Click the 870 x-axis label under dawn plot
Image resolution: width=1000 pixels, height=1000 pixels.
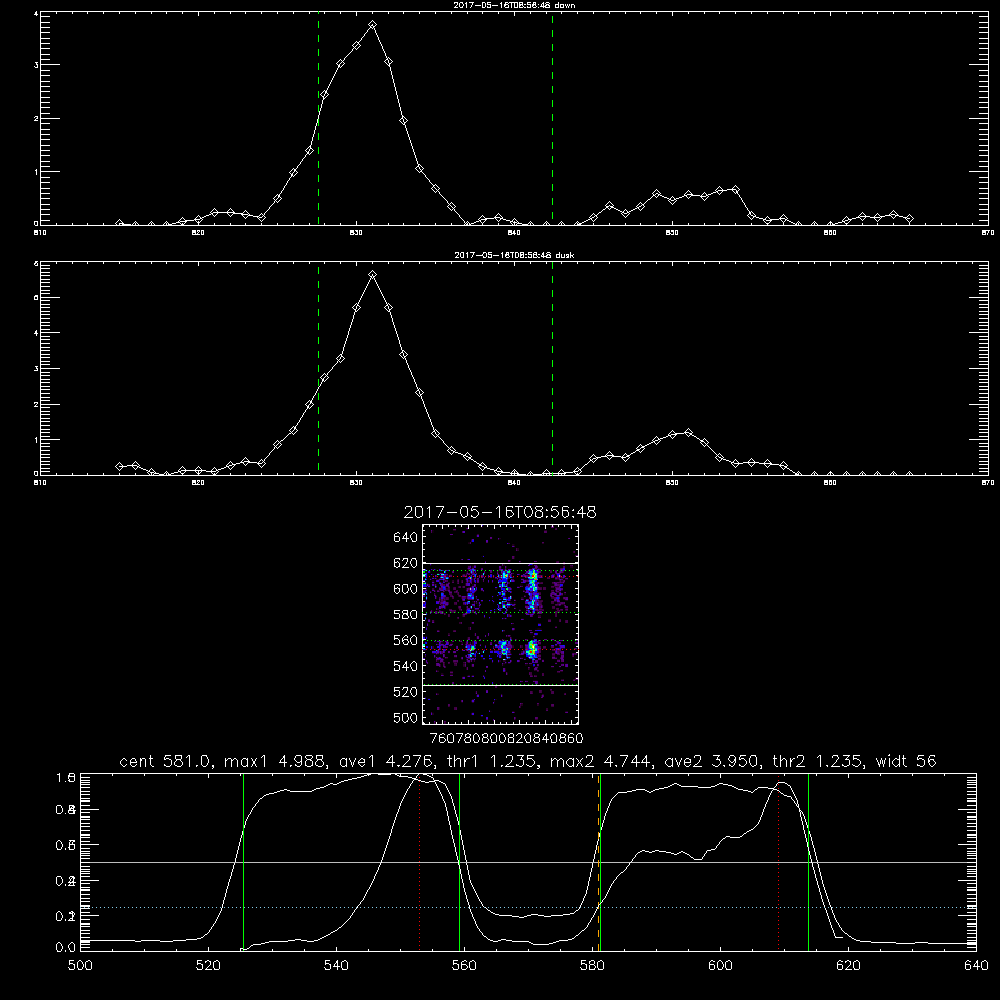[987, 233]
